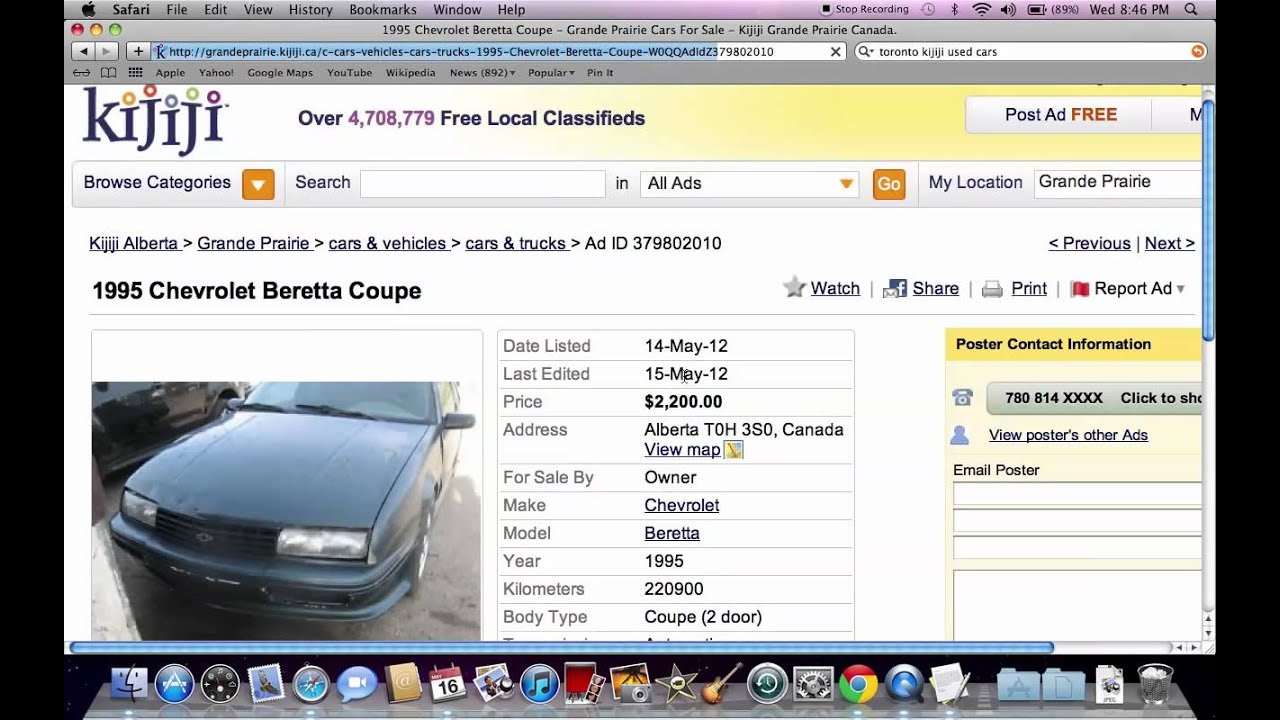The height and width of the screenshot is (720, 1280).
Task: Click the printer icon beside Print
Action: [x=992, y=289]
